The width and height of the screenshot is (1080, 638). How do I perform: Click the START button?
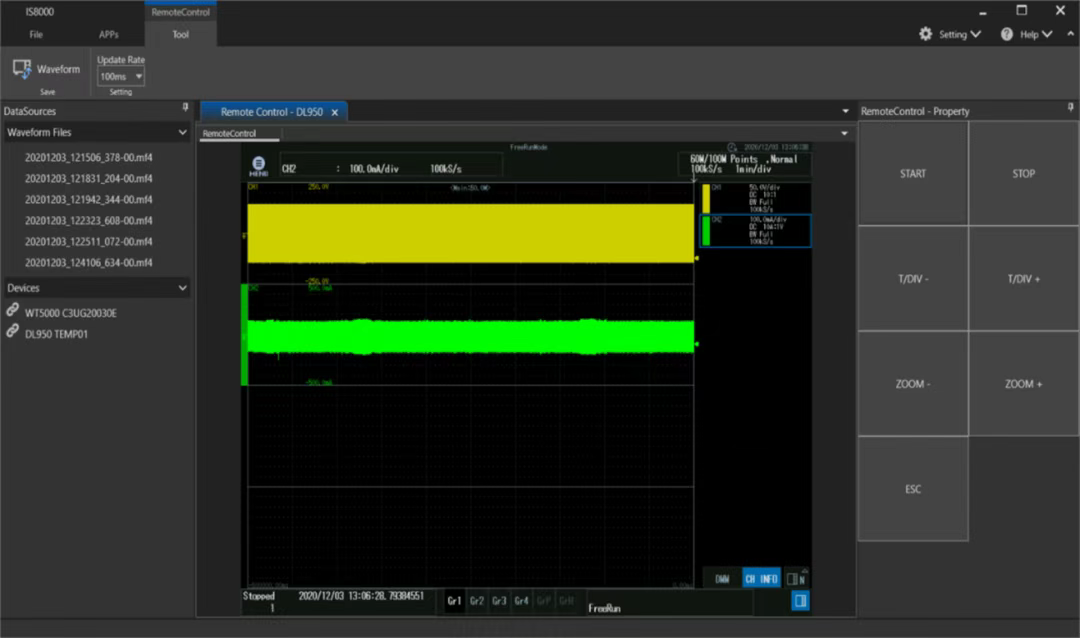click(x=913, y=174)
